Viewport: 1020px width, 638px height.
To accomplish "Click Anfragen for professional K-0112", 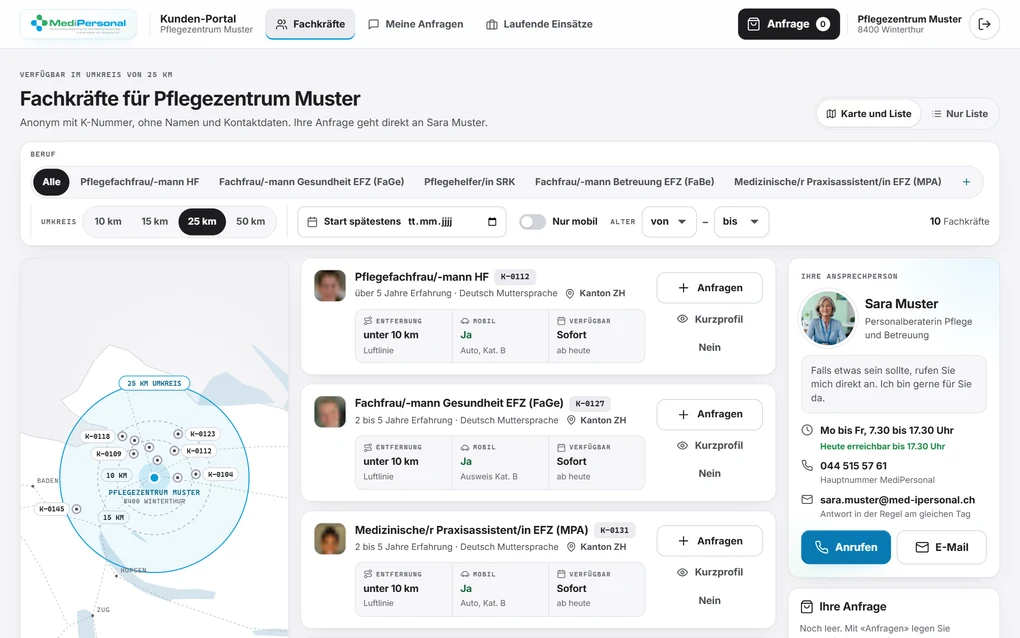I will tap(710, 287).
